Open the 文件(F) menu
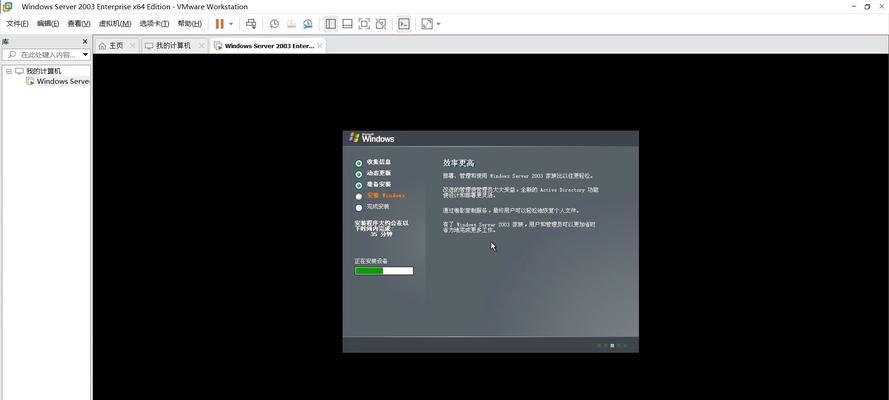The image size is (889, 400). point(17,24)
